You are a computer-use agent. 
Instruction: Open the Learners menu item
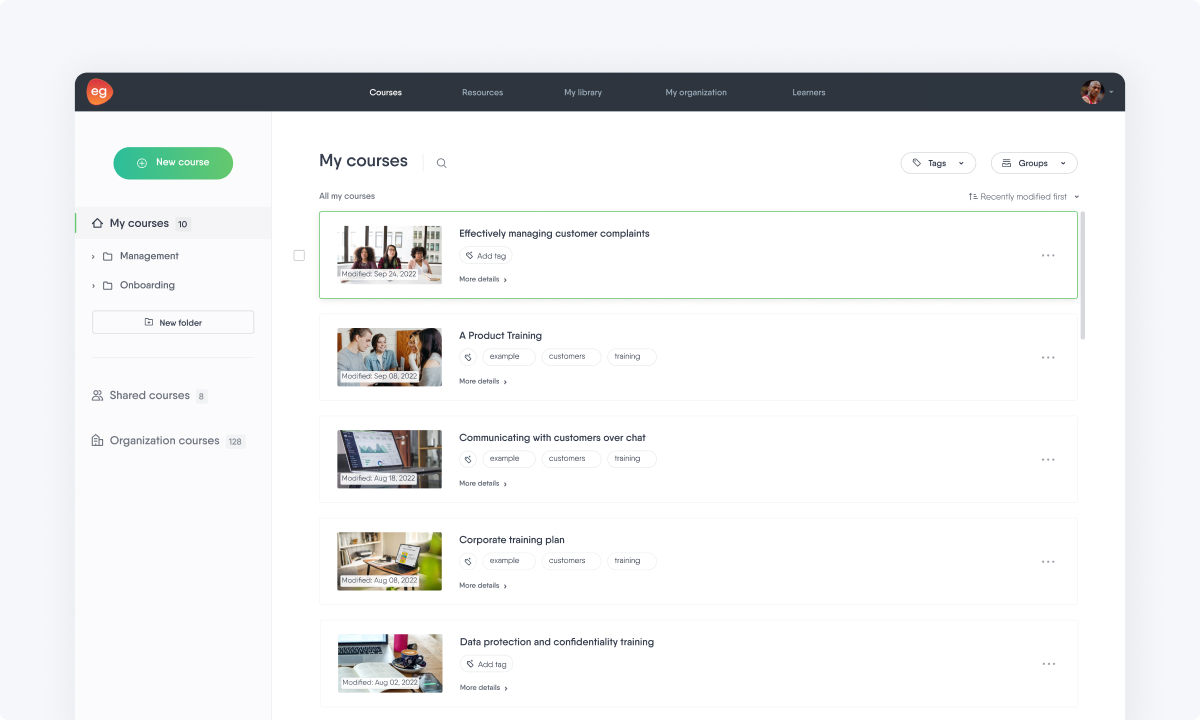(808, 92)
